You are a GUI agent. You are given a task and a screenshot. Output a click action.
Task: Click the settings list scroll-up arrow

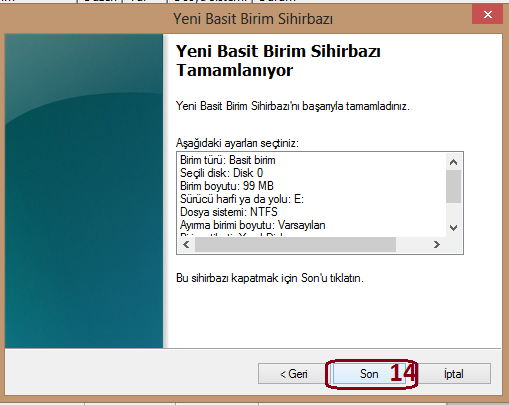coord(453,162)
